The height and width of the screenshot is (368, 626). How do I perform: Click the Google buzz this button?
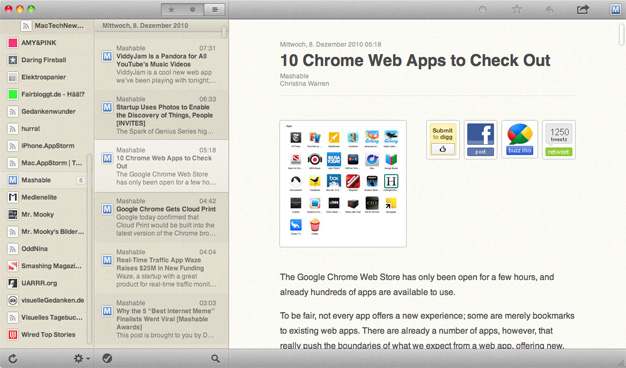(519, 140)
